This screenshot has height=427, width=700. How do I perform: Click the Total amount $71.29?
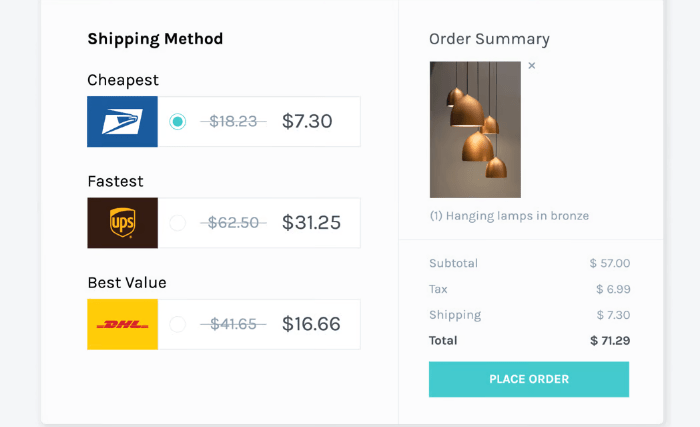pos(610,341)
